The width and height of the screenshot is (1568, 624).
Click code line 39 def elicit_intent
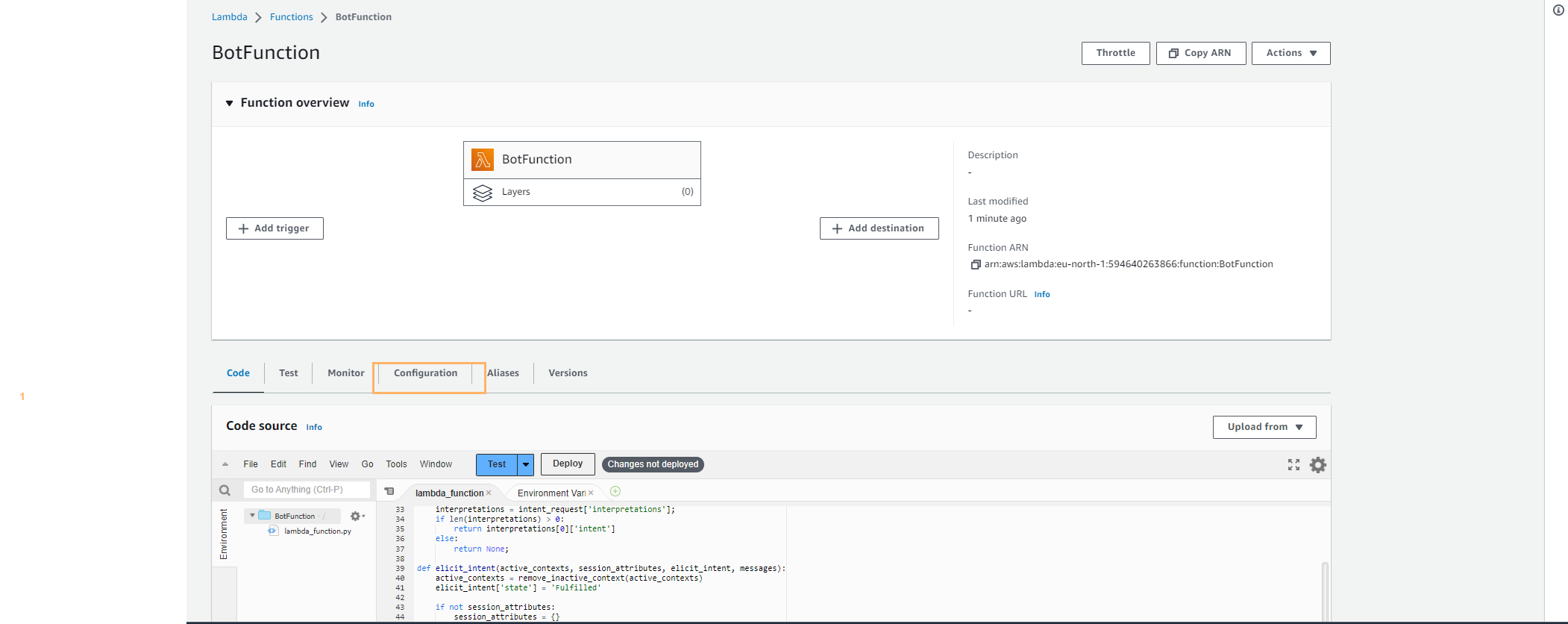[x=600, y=569]
